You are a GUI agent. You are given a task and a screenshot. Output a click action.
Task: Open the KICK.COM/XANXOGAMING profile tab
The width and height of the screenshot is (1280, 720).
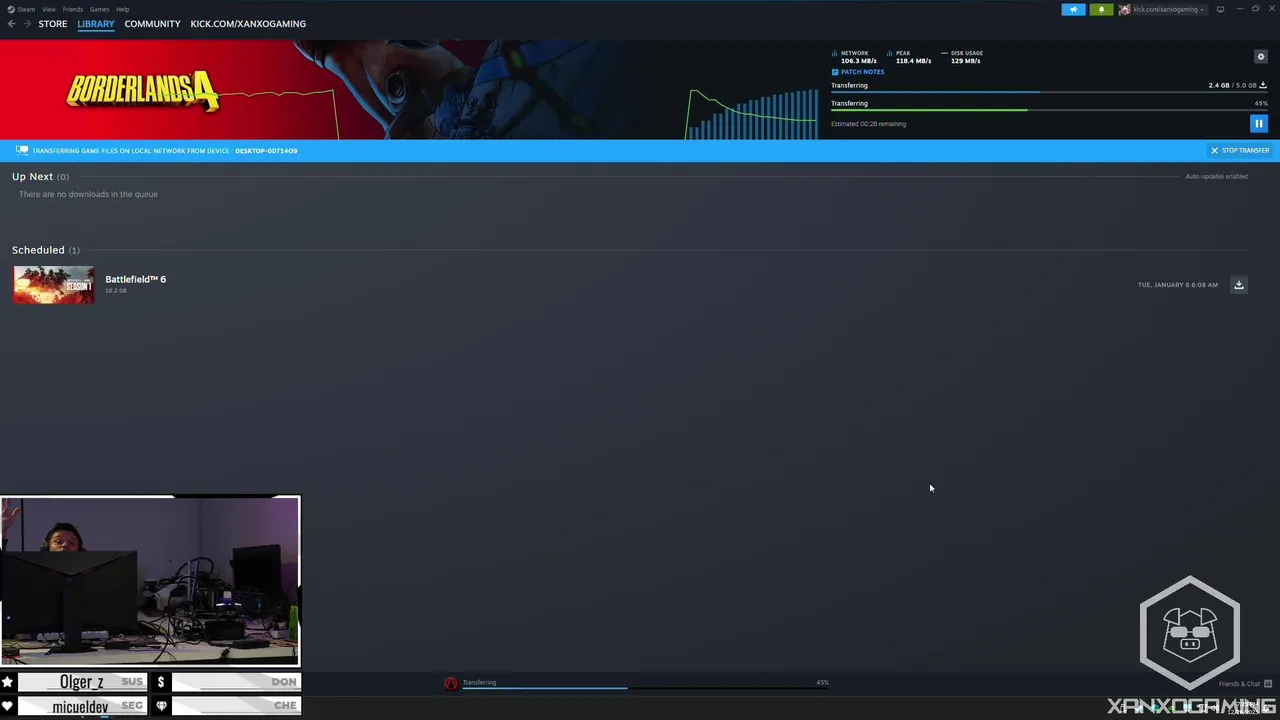(x=248, y=24)
